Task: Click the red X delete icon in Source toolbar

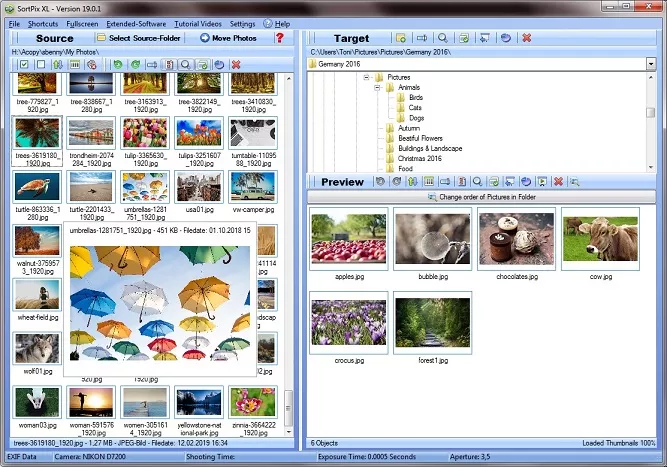Action: (x=236, y=64)
